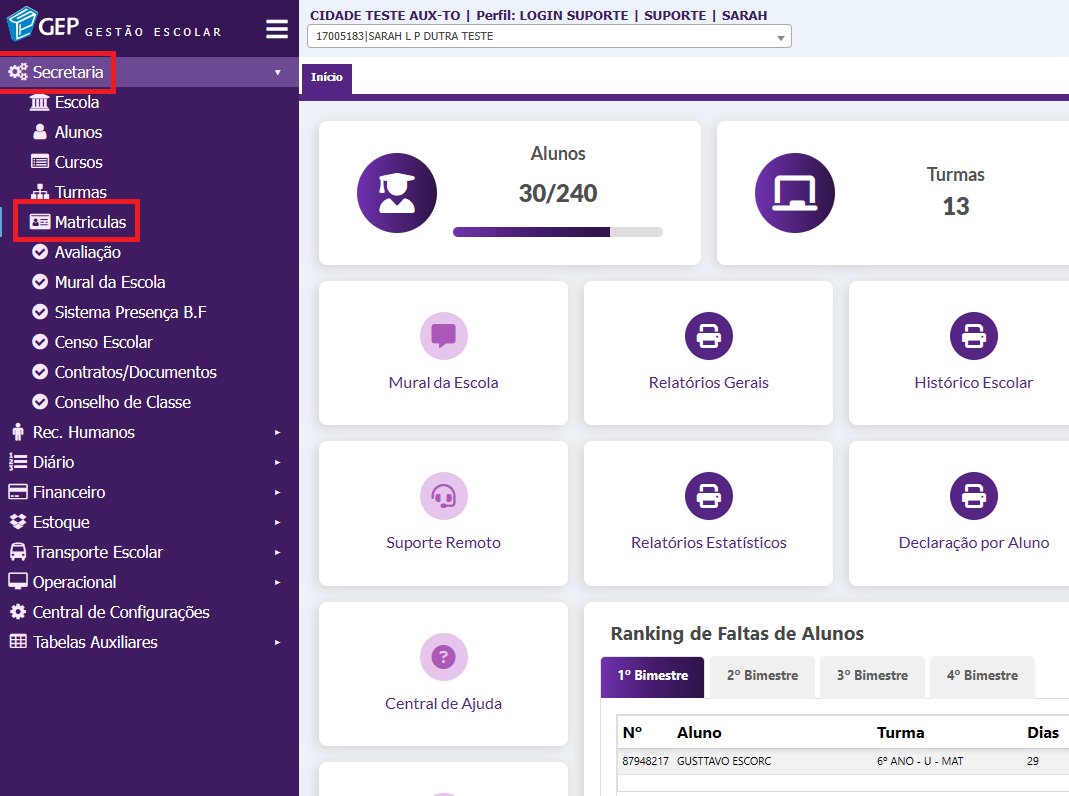
Task: Click the Alunos enrollment progress bar
Action: (557, 232)
